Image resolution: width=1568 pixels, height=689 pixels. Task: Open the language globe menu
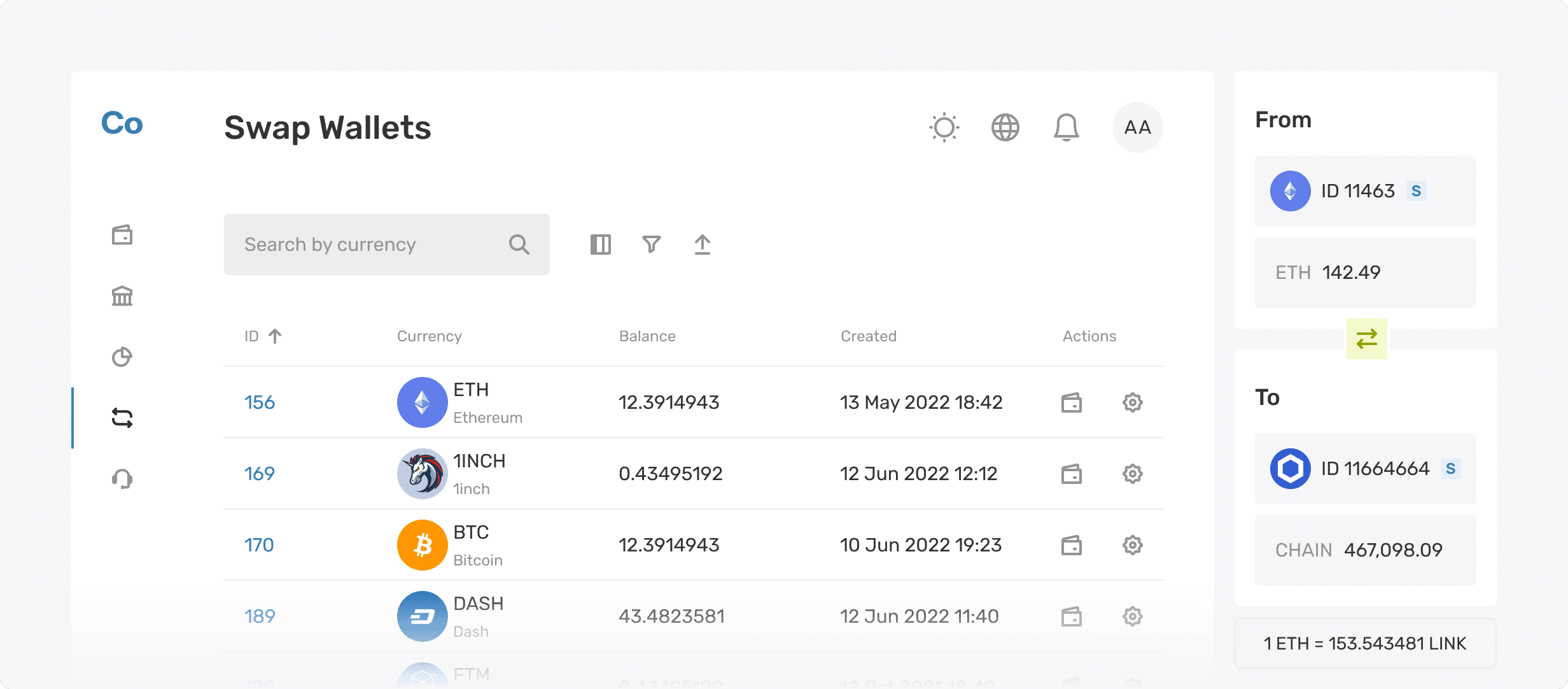tap(1005, 127)
